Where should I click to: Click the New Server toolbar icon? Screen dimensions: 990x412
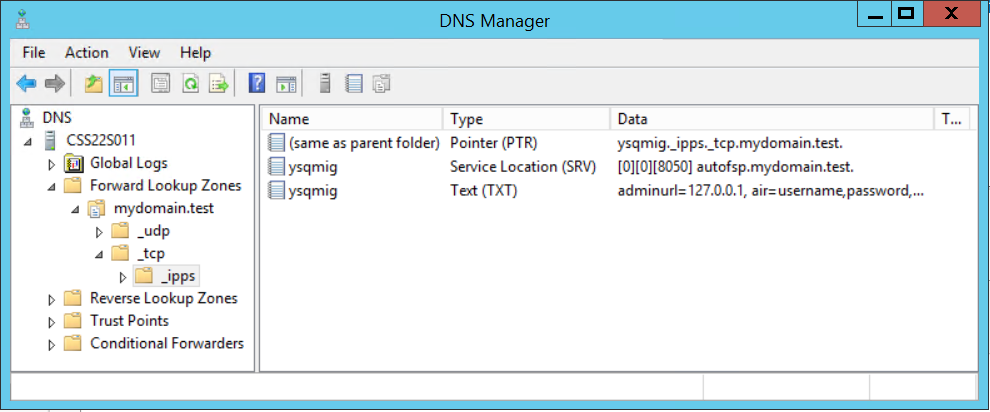coord(324,84)
